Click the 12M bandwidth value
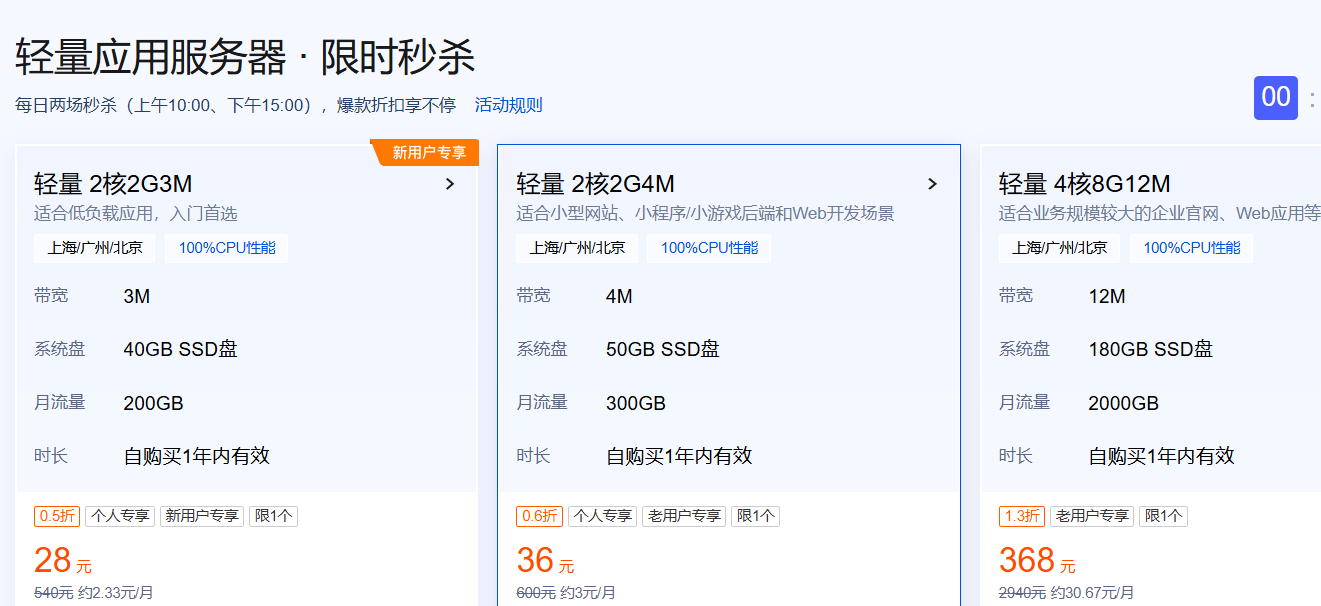 click(1107, 296)
